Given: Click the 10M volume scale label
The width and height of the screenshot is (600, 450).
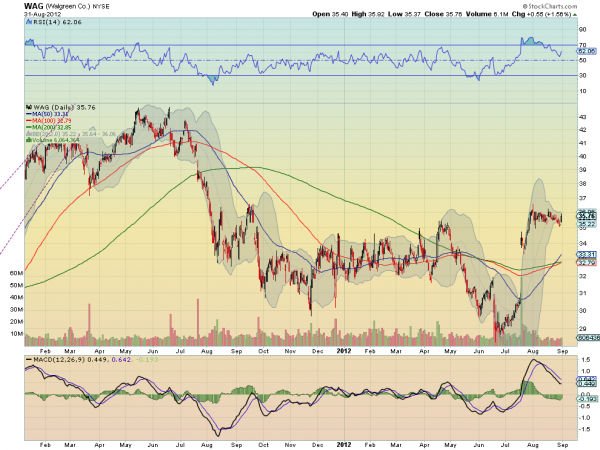Looking at the screenshot, I should coord(16,334).
